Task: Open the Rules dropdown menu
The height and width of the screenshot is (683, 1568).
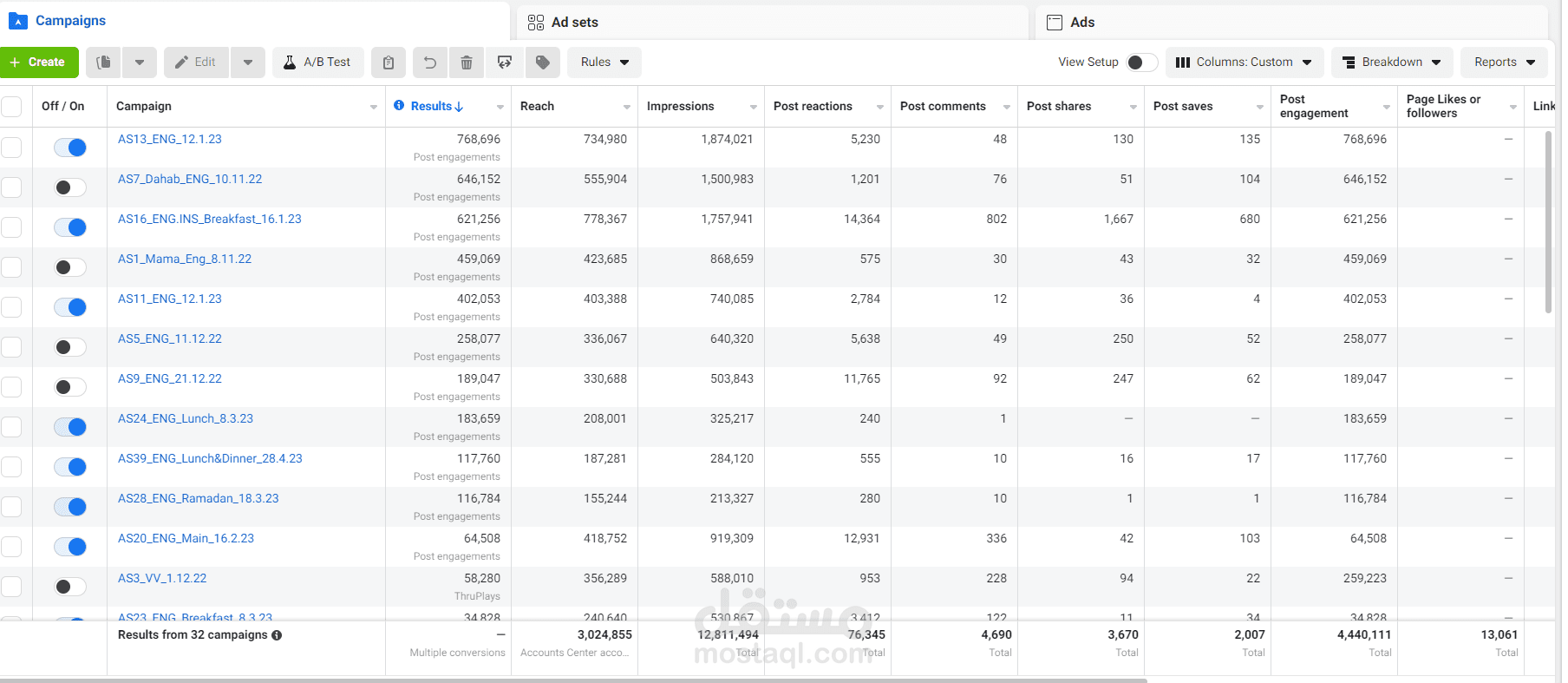Action: (x=604, y=62)
